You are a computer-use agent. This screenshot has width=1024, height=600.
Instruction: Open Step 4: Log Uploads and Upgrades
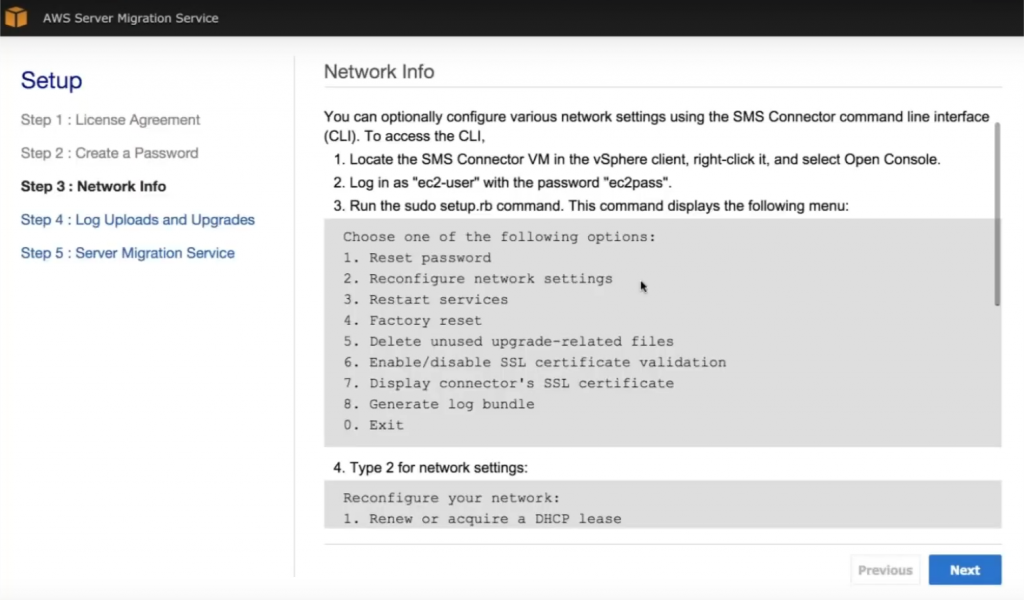pos(137,219)
